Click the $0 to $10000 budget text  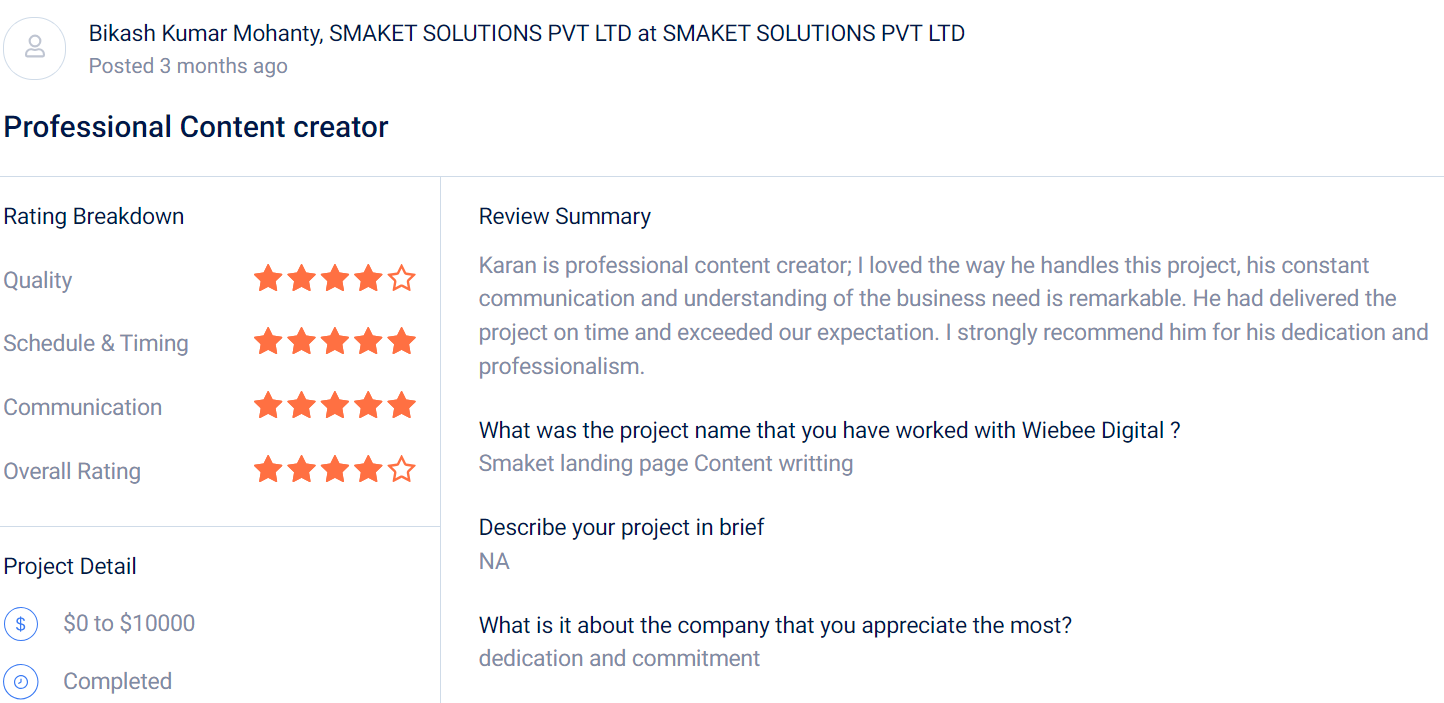click(129, 624)
